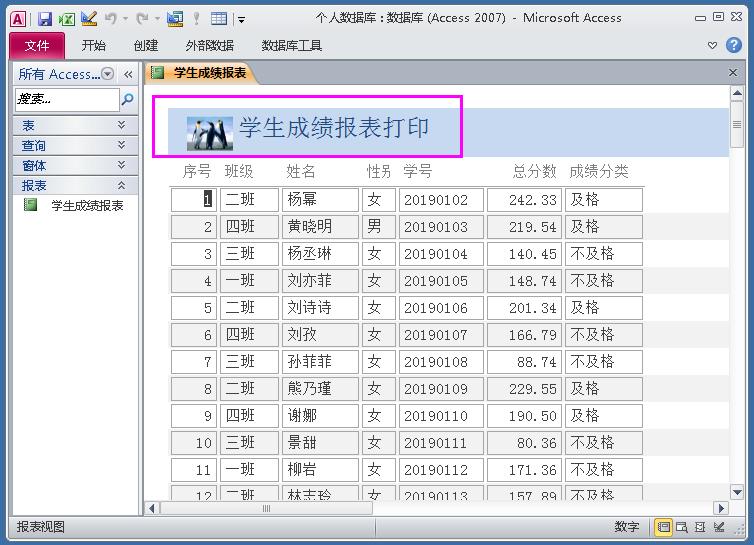Image resolution: width=754 pixels, height=545 pixels.
Task: Expand the 窗体 group in navigation pane
Action: click(75, 165)
